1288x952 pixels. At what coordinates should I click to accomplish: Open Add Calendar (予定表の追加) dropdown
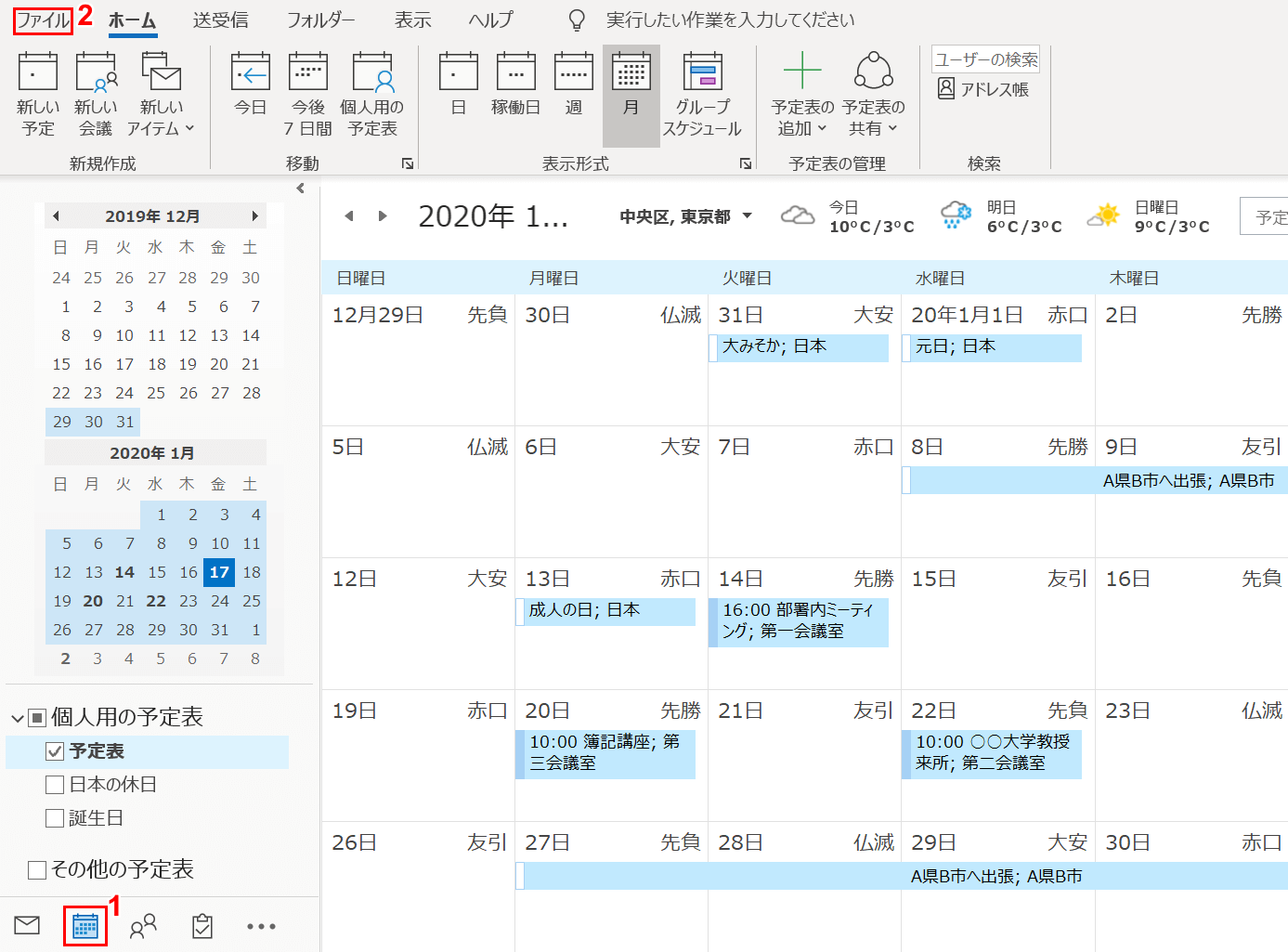(802, 95)
